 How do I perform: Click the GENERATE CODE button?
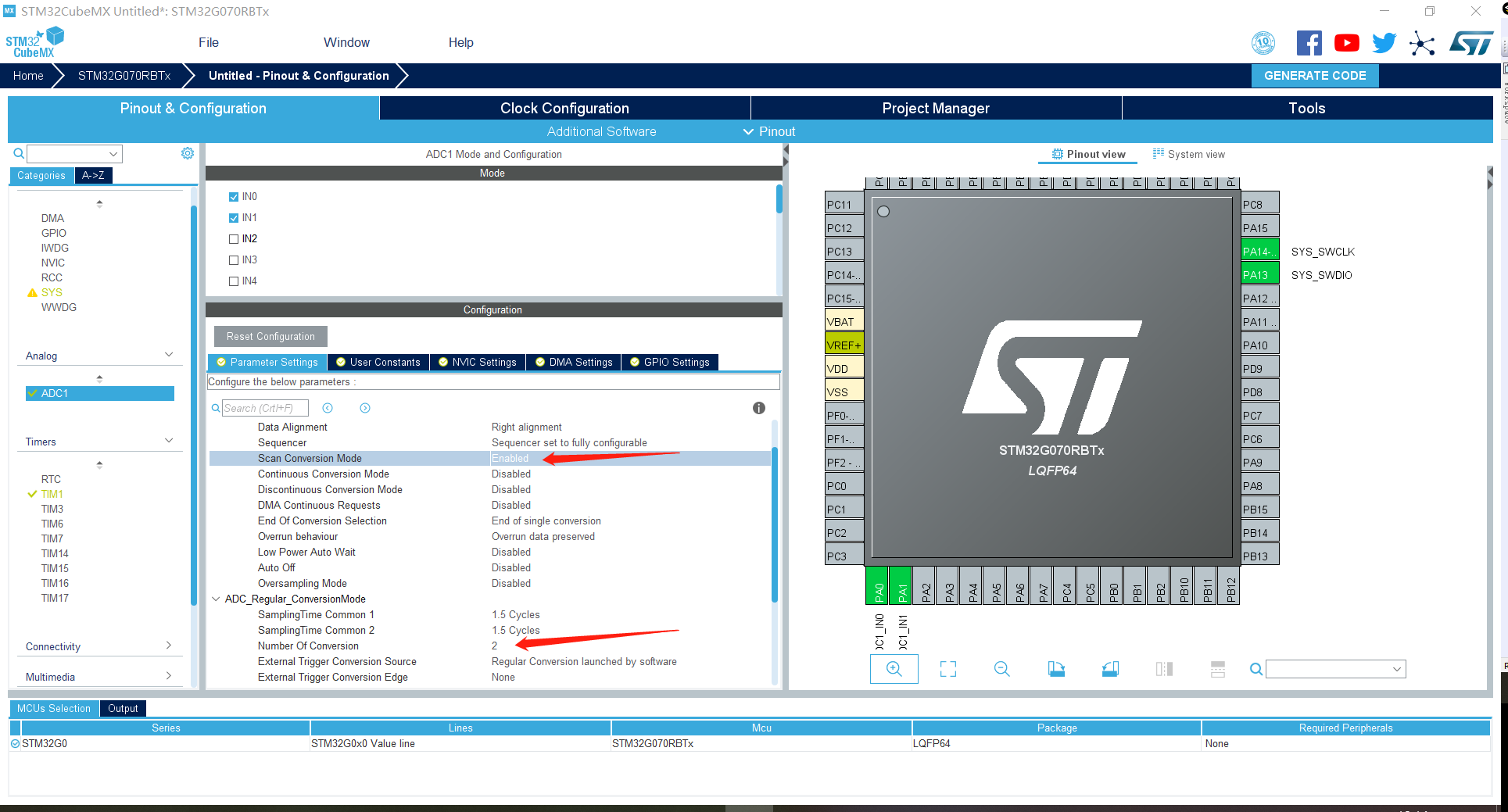(x=1315, y=76)
